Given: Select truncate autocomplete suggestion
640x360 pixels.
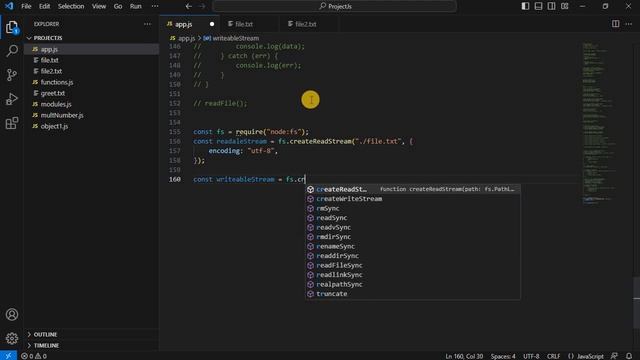Looking at the screenshot, I should click(413, 294).
